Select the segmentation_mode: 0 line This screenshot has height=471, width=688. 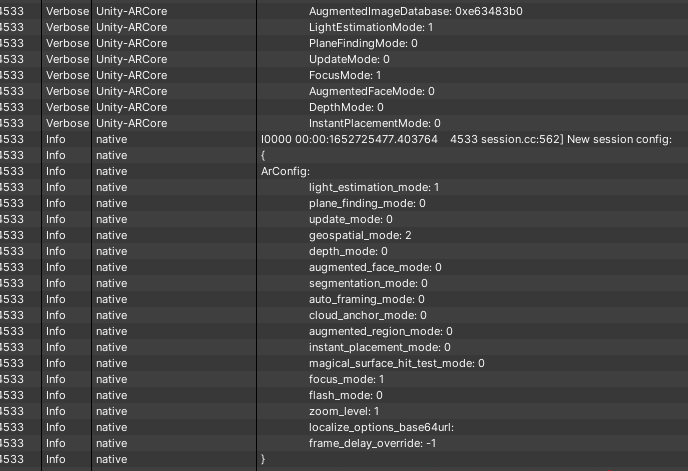pos(368,284)
